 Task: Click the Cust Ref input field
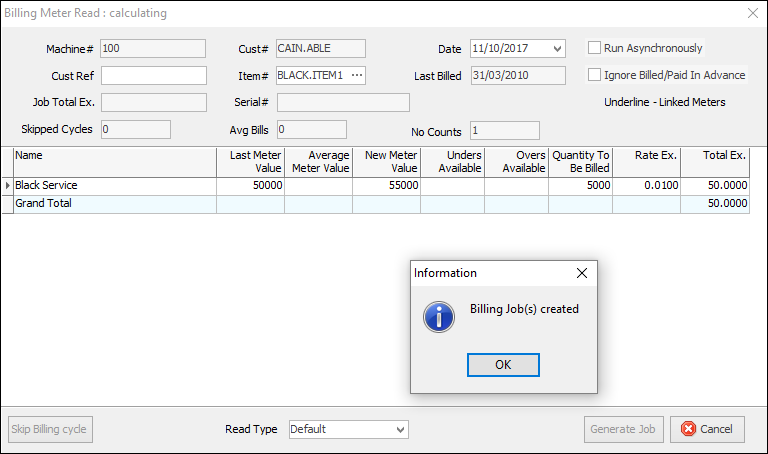click(153, 76)
